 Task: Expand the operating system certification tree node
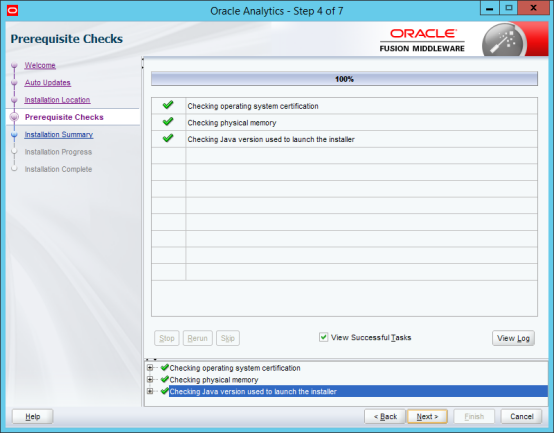(x=150, y=368)
